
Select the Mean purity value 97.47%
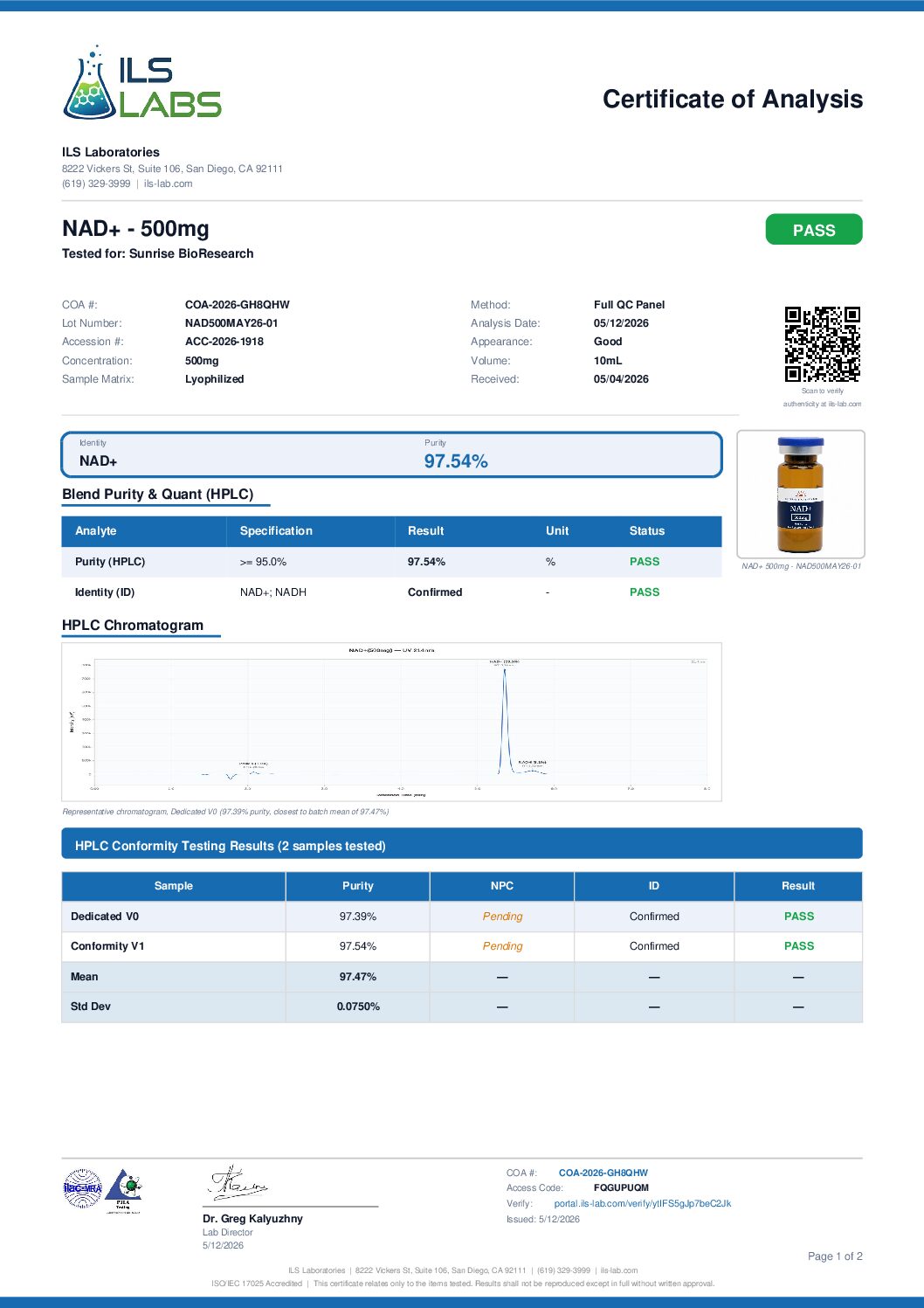pos(358,977)
